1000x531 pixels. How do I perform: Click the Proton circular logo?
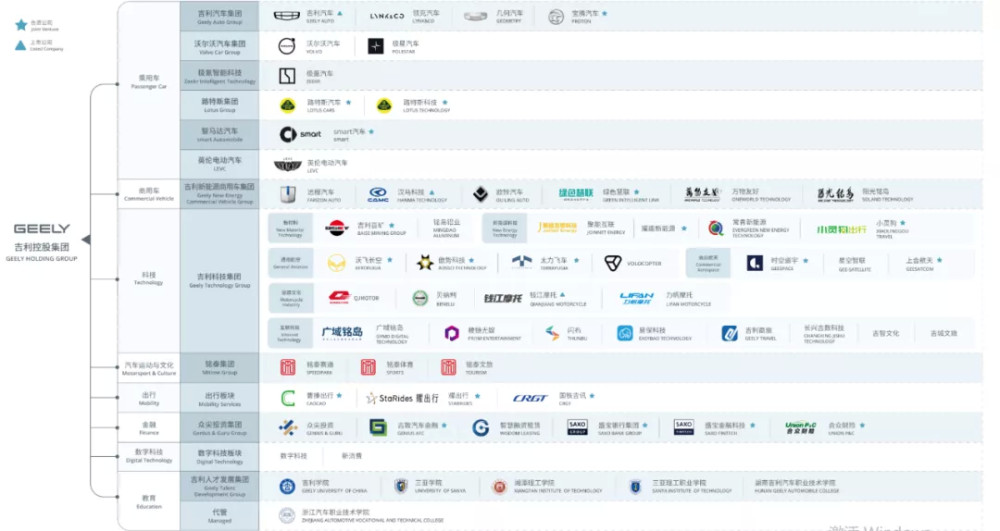[x=556, y=17]
